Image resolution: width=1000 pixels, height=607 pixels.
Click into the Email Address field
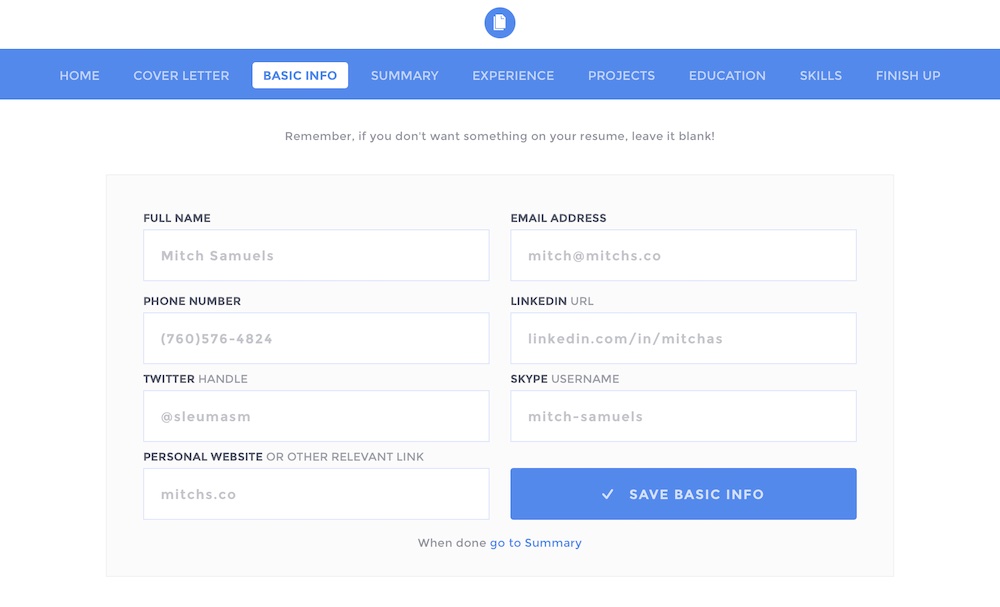683,255
